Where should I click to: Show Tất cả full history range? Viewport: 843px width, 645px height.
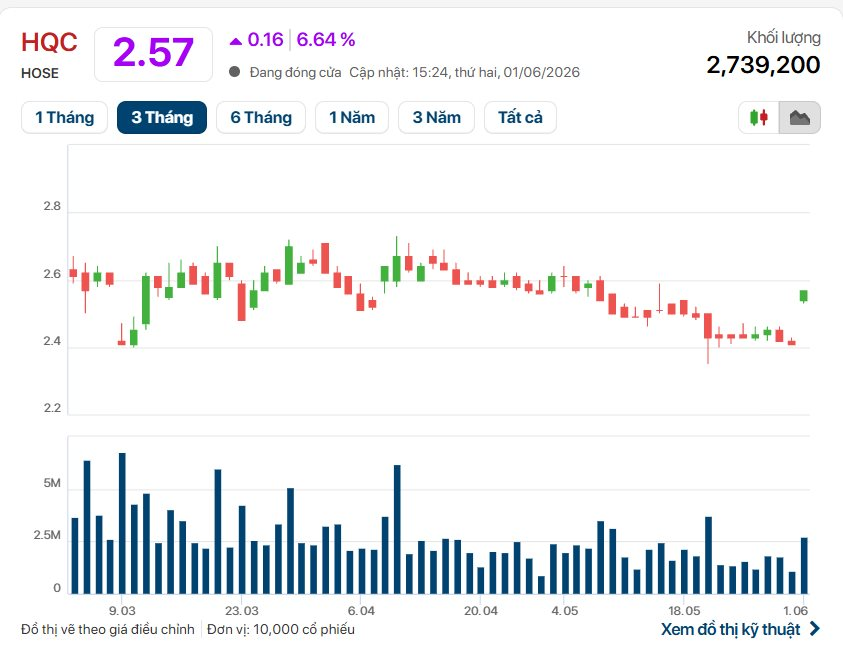[x=520, y=117]
